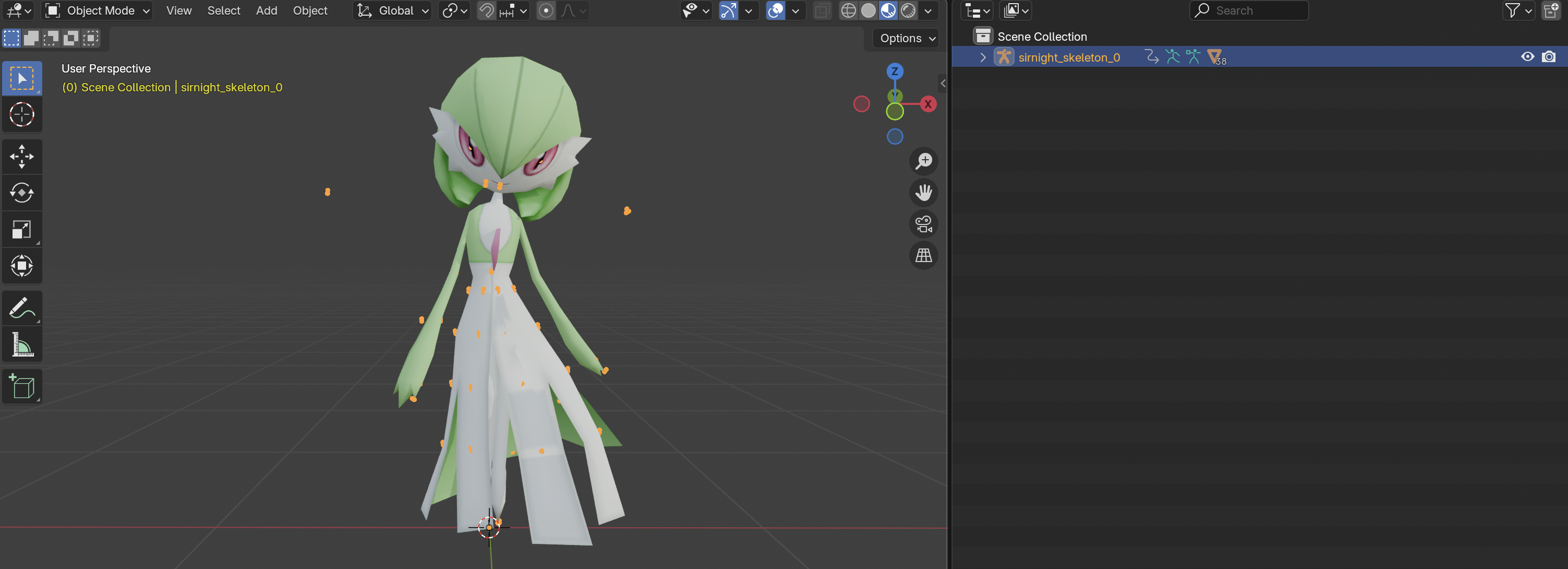Screen dimensions: 1568x569
Task: Toggle proportional editing
Action: 546,10
